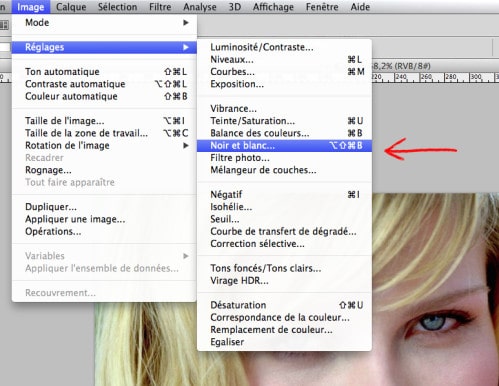Open Tons foncés/Tons clairs

click(284, 268)
